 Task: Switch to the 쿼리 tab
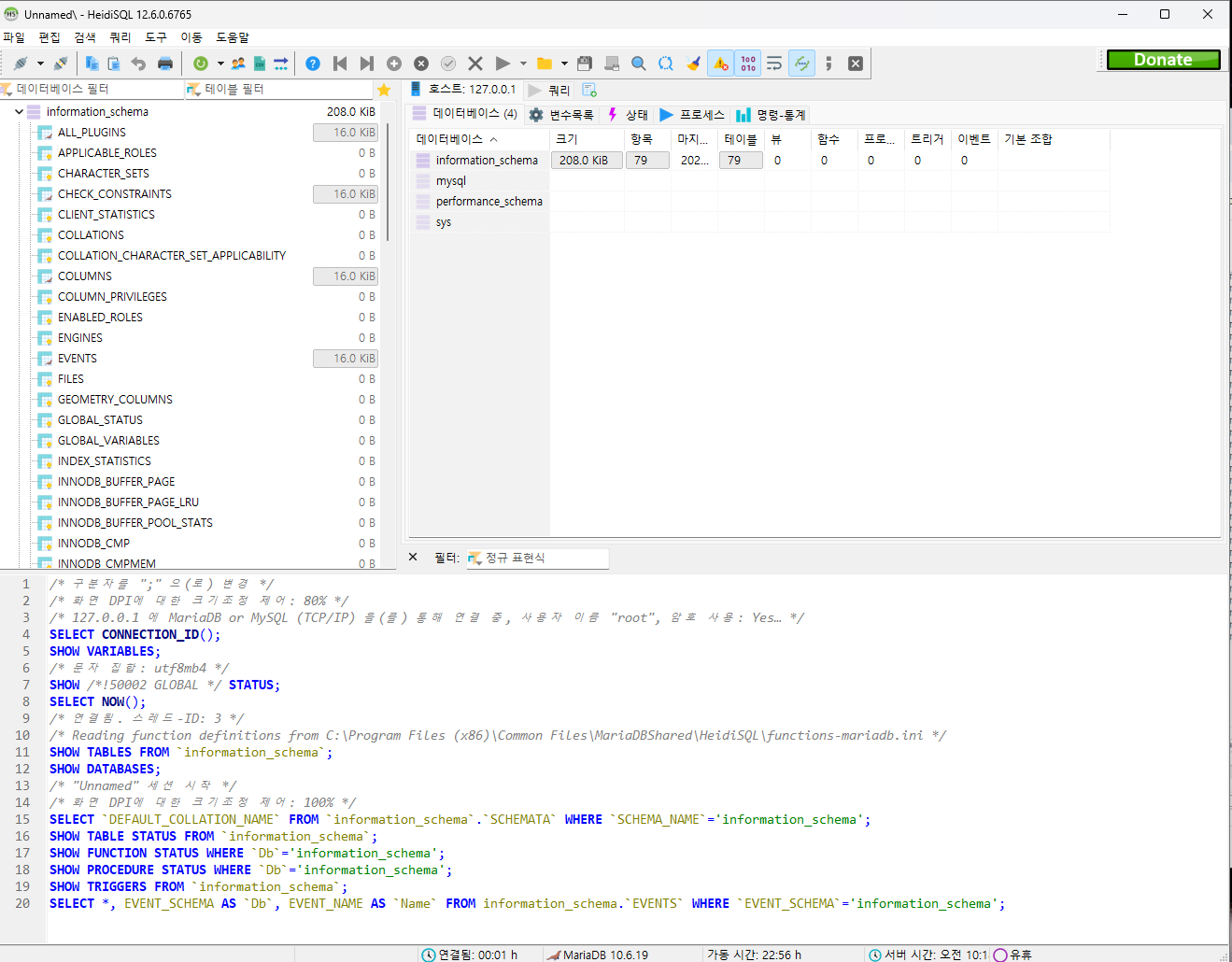(549, 90)
